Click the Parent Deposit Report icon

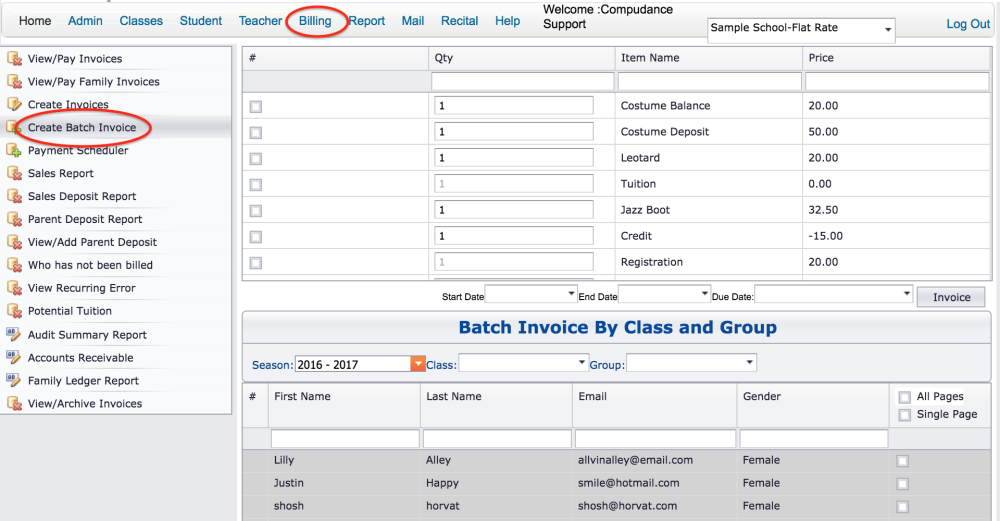point(14,219)
